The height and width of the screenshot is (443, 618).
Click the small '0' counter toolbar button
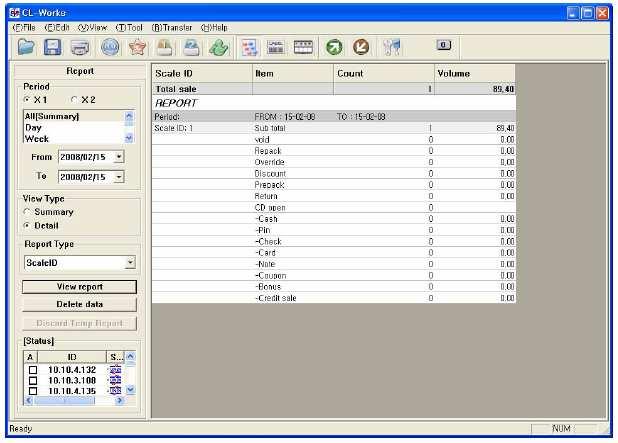click(444, 45)
